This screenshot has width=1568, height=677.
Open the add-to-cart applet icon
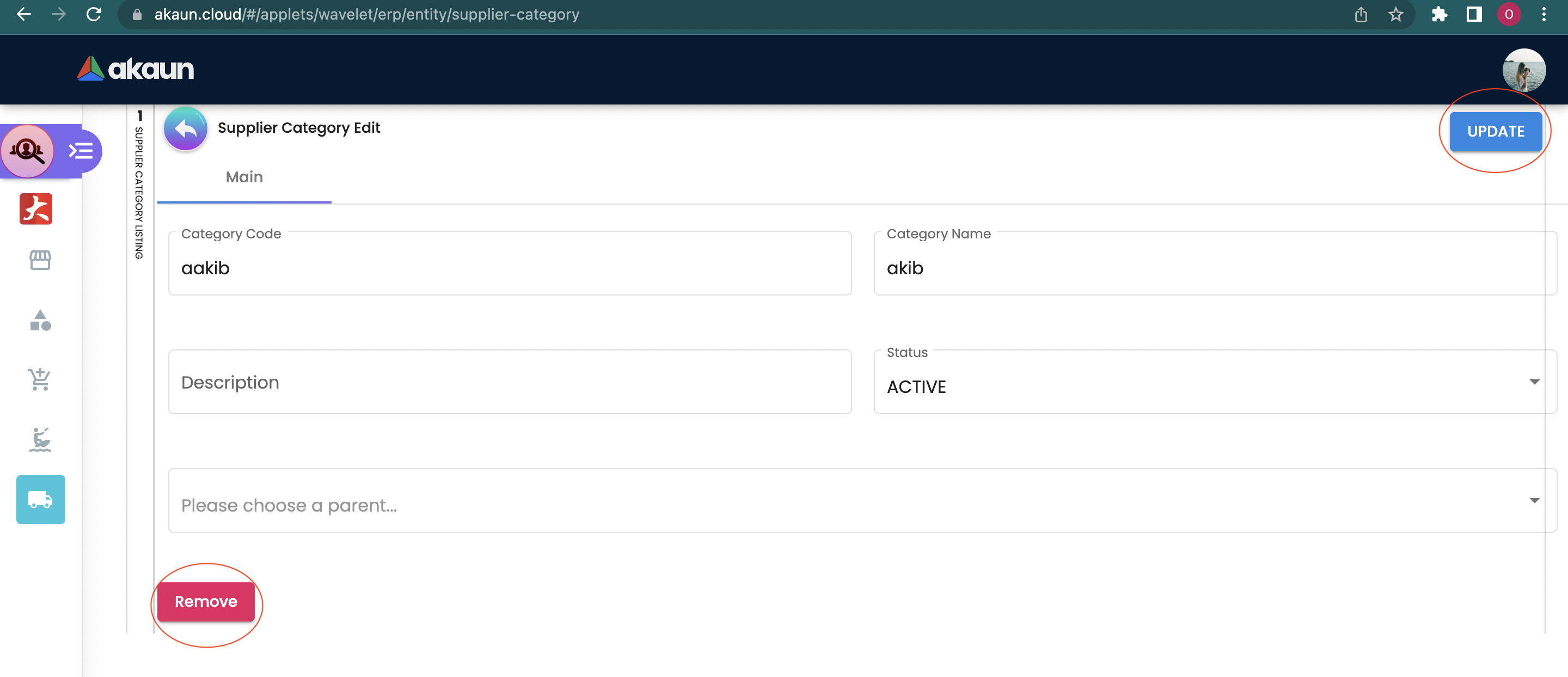[40, 379]
